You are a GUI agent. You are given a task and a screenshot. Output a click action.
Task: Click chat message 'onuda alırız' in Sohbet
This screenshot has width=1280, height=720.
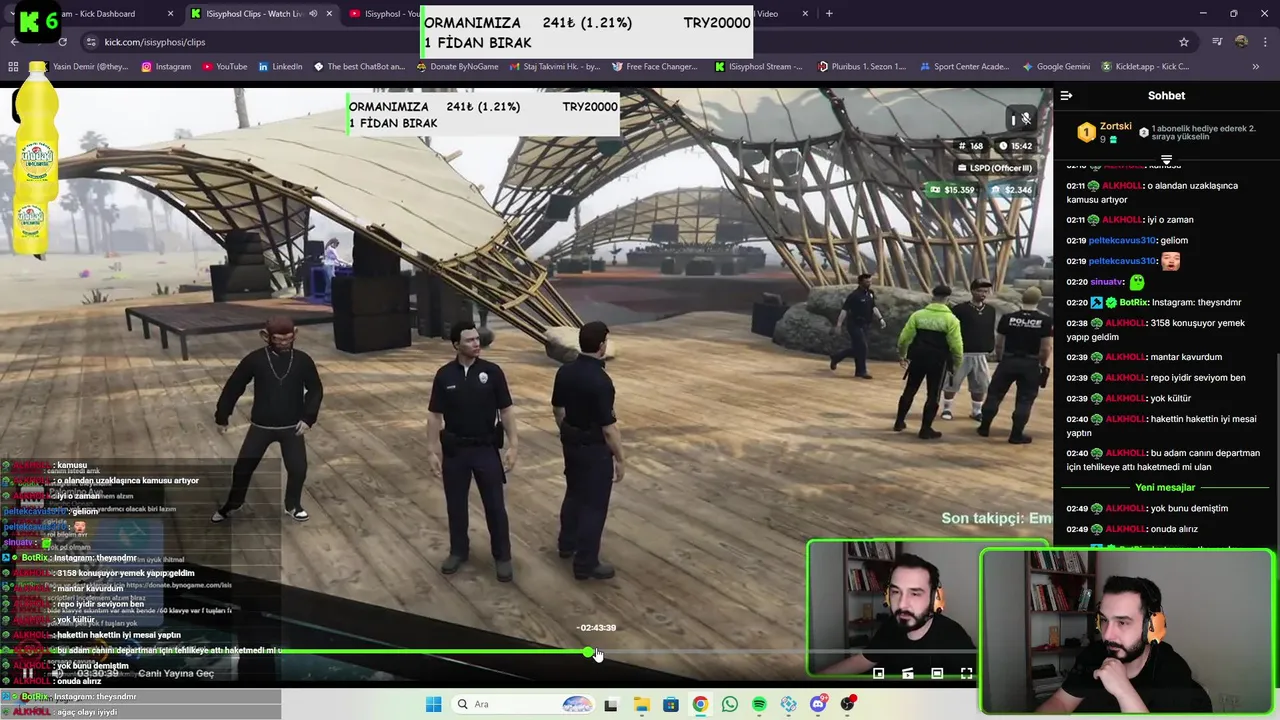[x=1174, y=529]
